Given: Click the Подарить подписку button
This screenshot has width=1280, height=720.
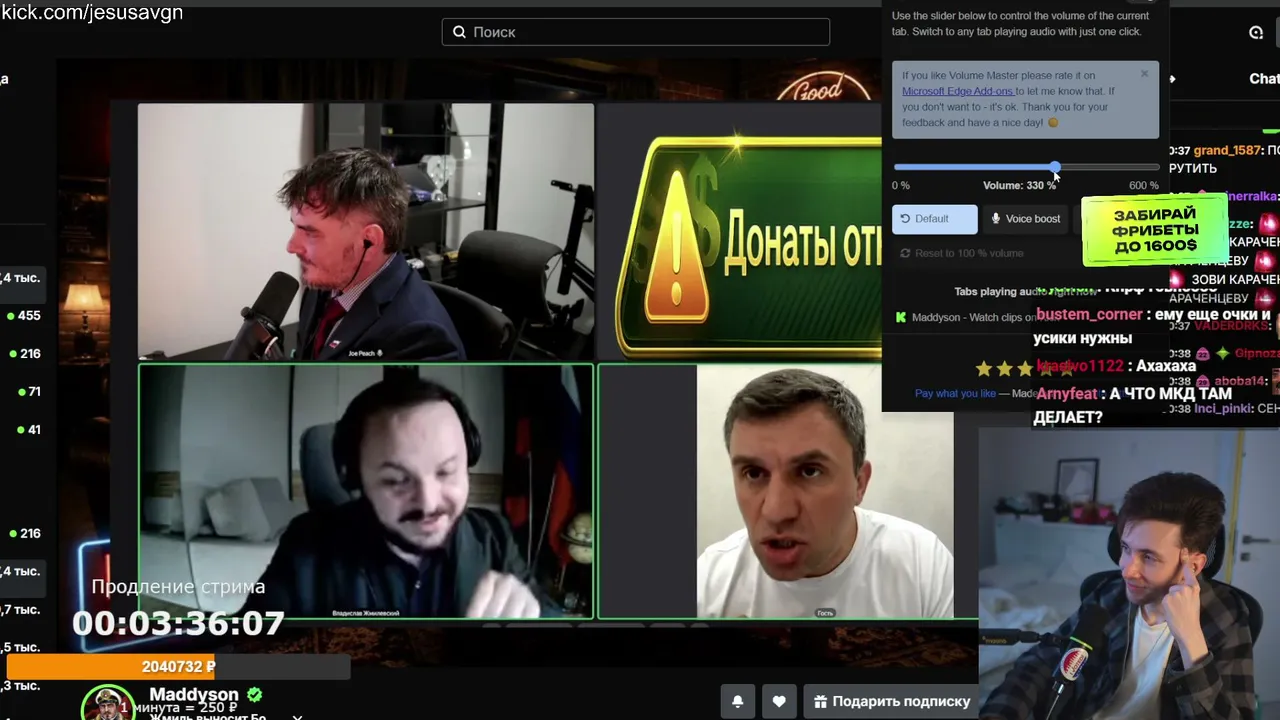Looking at the screenshot, I should (x=892, y=702).
